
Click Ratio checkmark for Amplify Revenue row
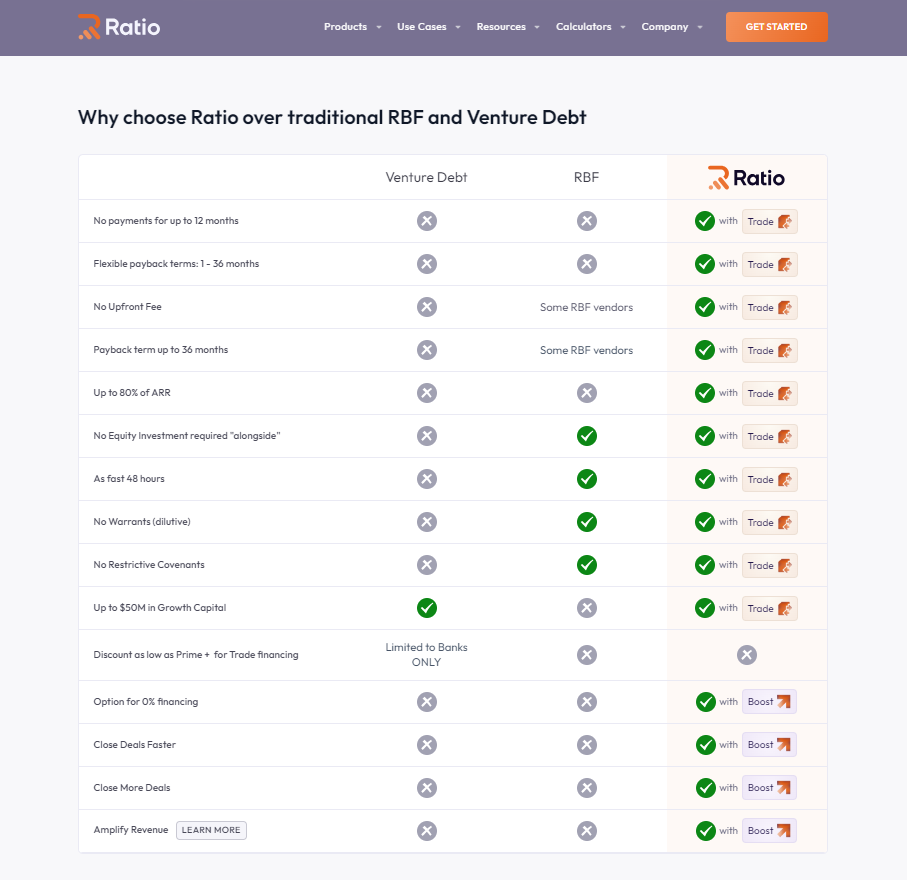click(706, 831)
